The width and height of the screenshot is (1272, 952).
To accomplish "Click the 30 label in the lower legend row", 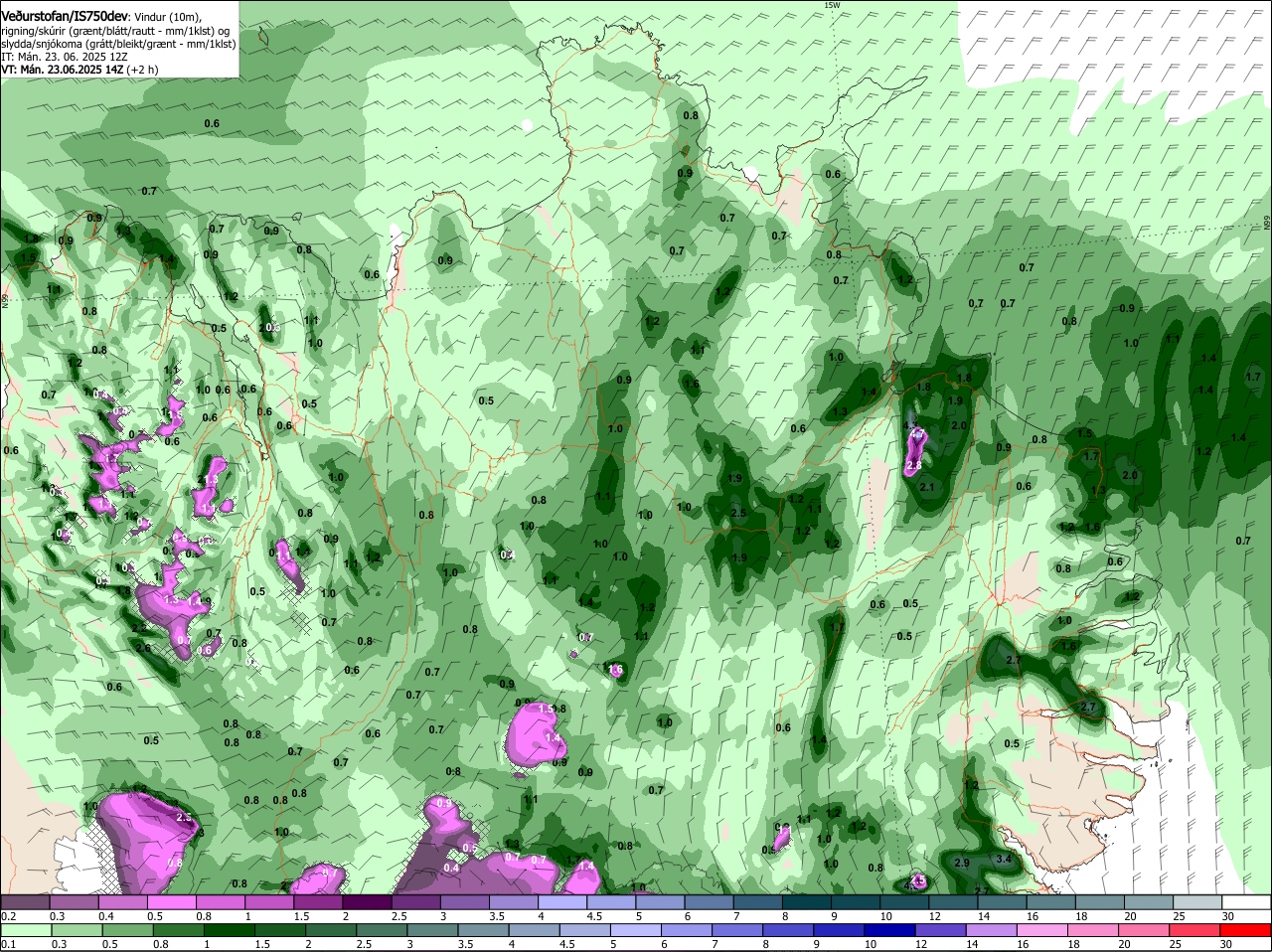I will pyautogui.click(x=1226, y=944).
